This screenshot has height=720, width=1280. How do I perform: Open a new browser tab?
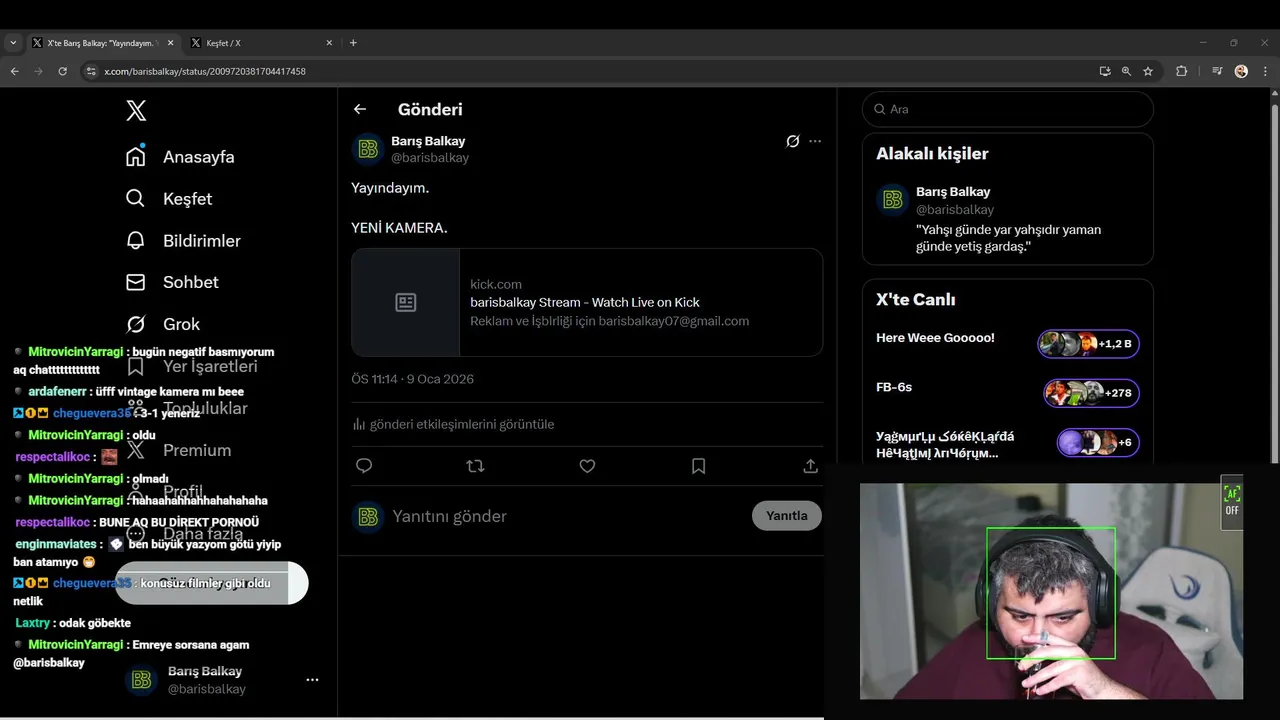point(353,43)
